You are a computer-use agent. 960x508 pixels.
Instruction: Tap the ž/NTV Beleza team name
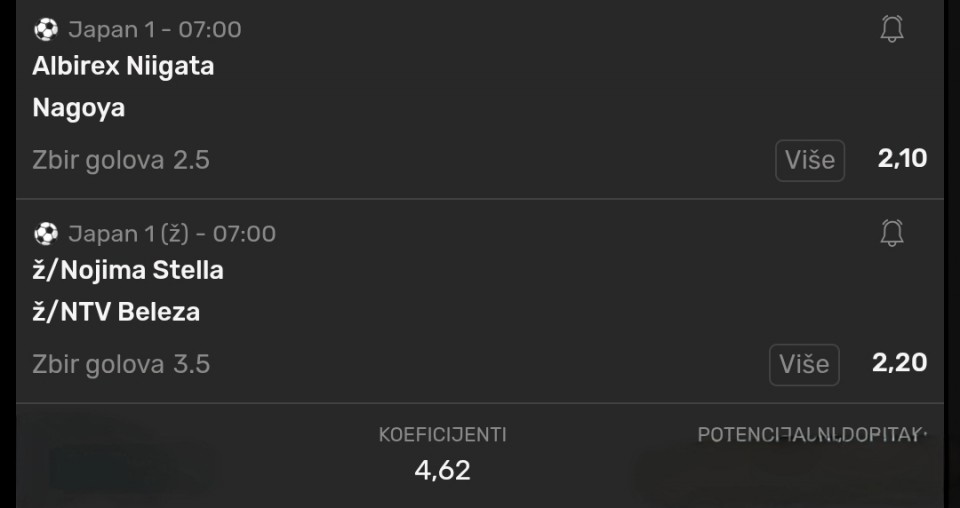pyautogui.click(x=116, y=312)
